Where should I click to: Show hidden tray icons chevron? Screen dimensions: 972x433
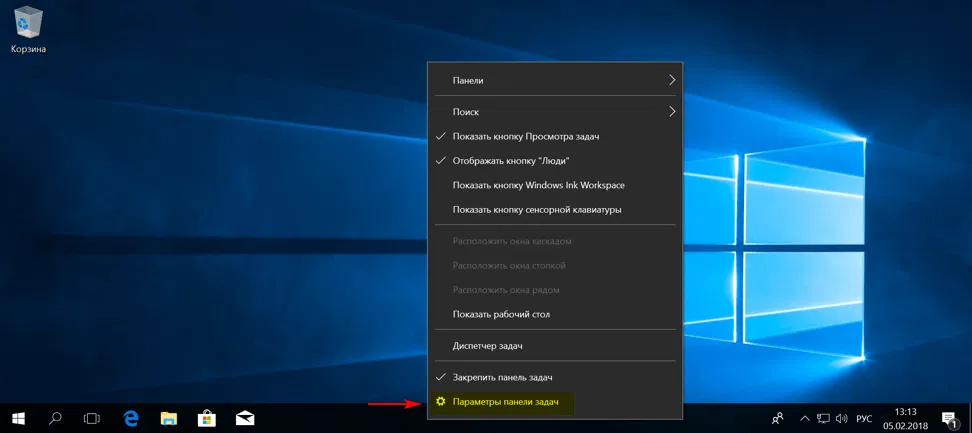pos(805,418)
